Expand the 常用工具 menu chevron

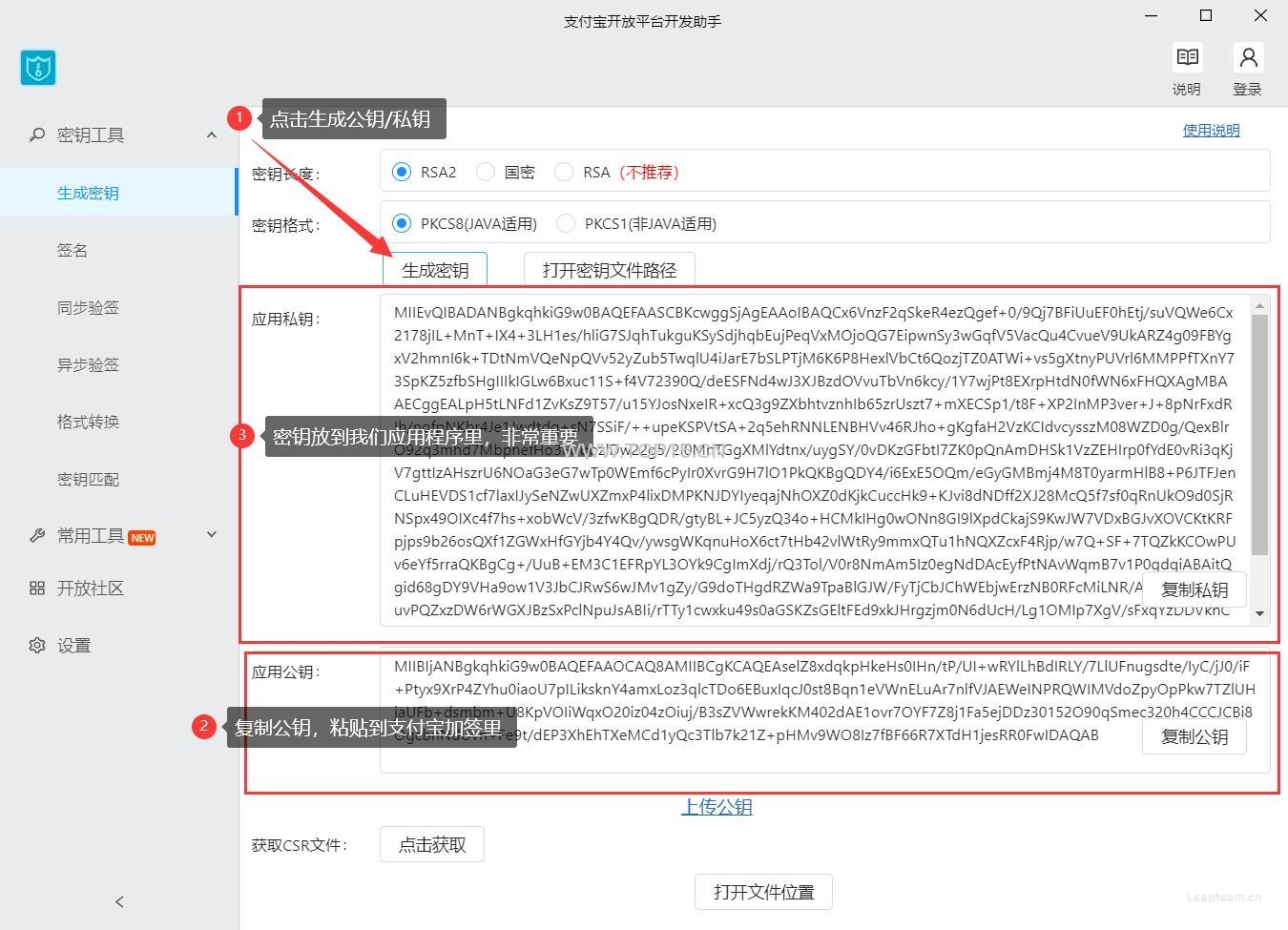click(x=212, y=535)
